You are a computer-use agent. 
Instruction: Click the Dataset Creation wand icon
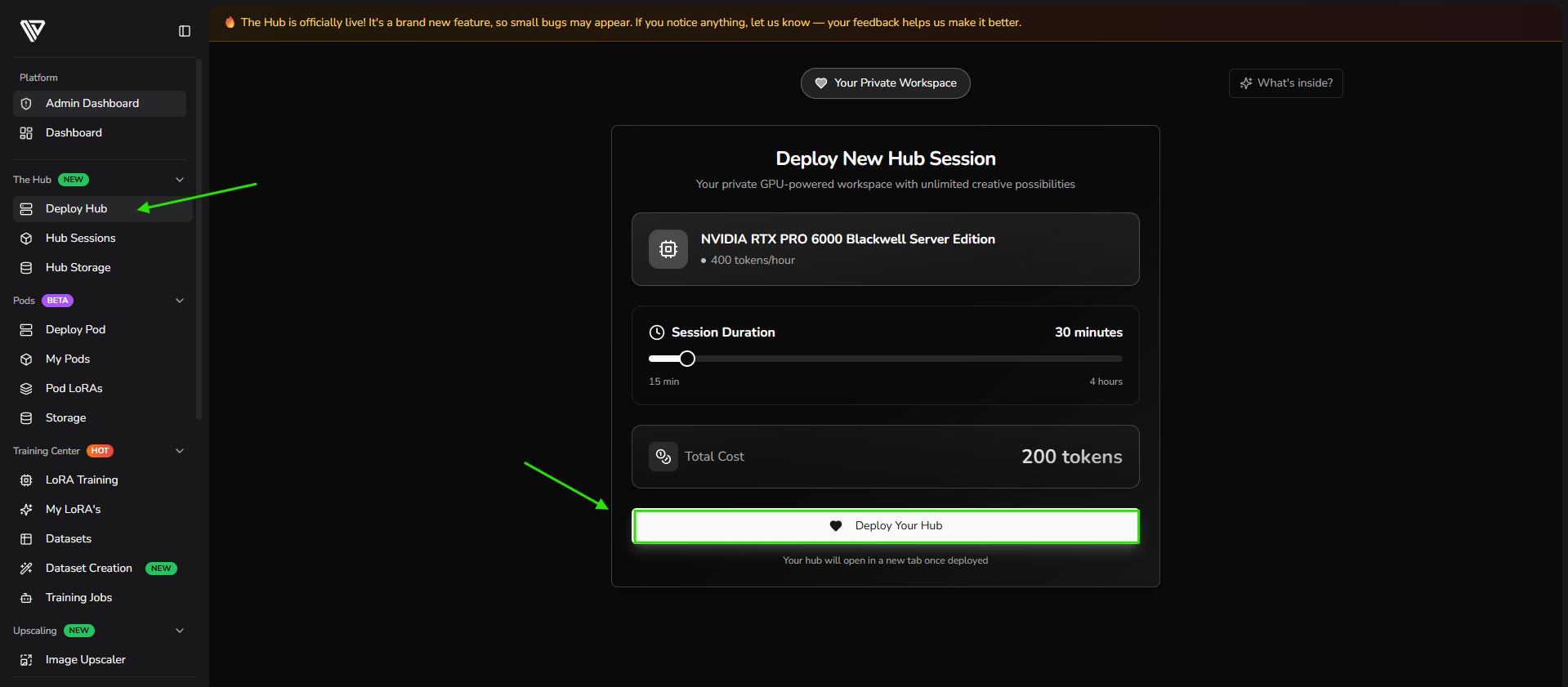point(26,569)
